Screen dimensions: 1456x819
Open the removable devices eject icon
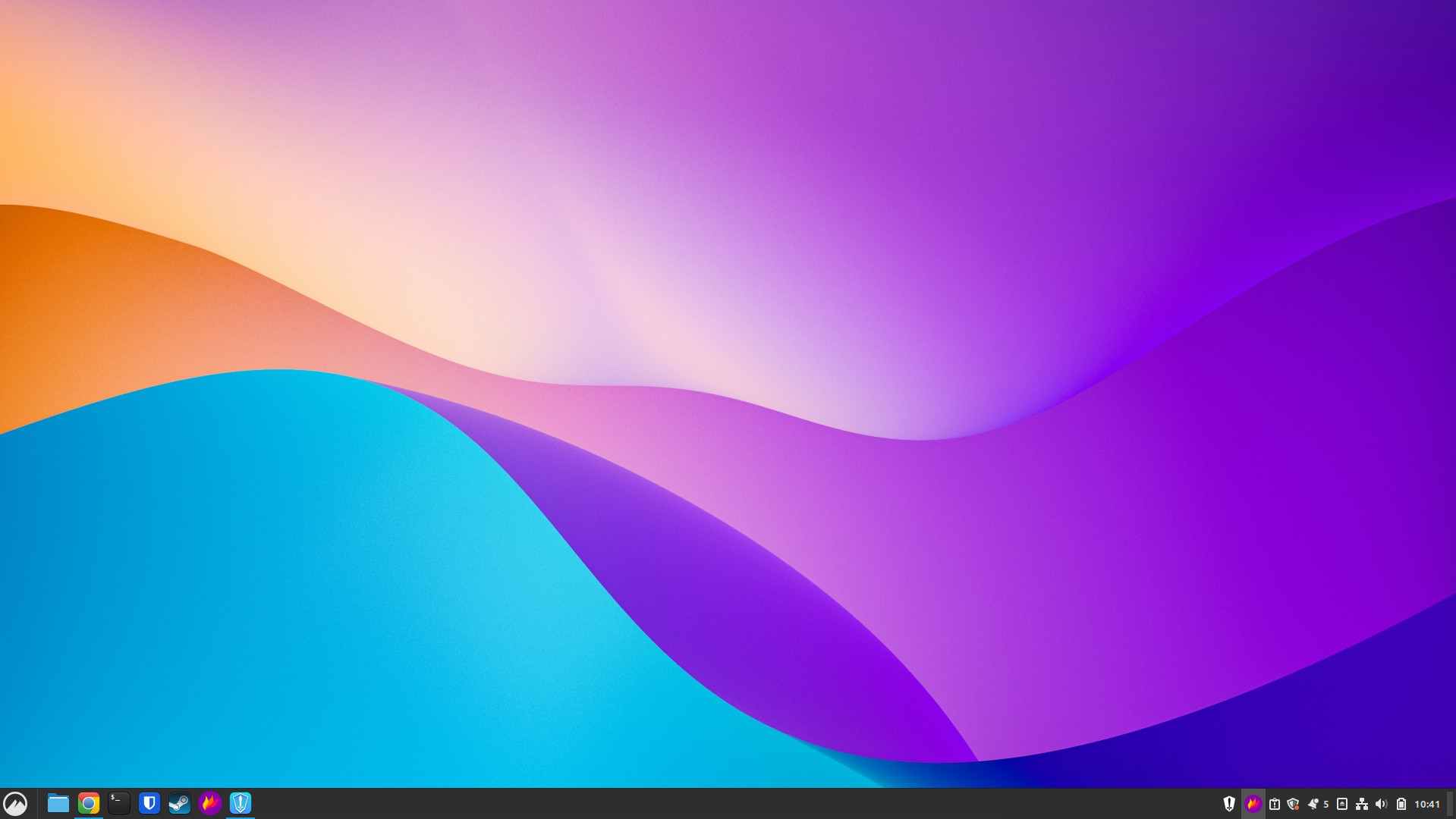click(x=1342, y=804)
